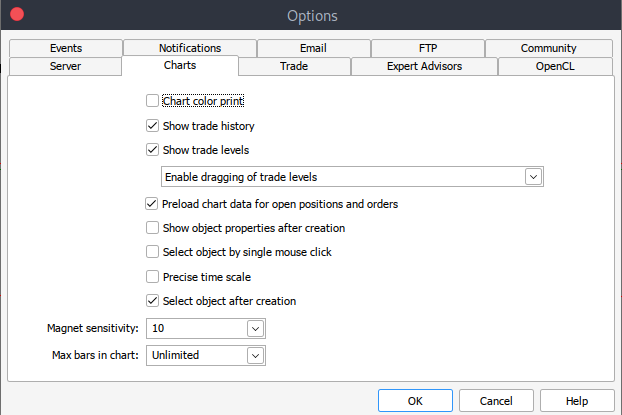Toggle Show trade levels checkbox
The width and height of the screenshot is (622, 415).
coord(152,150)
